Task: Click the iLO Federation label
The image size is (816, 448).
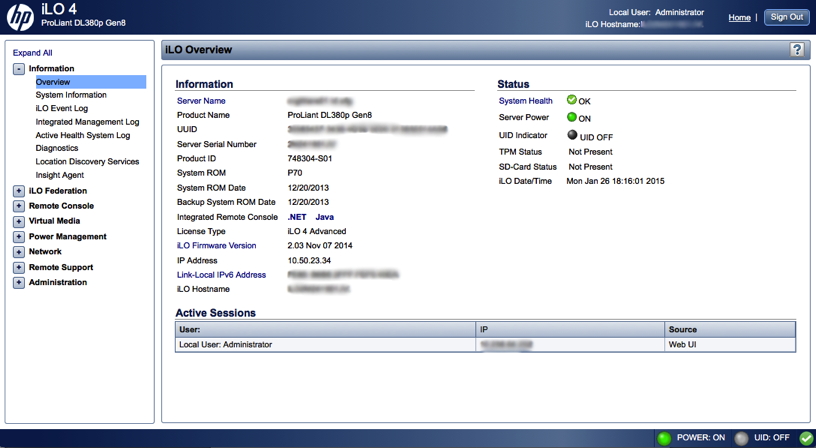Action: point(58,191)
